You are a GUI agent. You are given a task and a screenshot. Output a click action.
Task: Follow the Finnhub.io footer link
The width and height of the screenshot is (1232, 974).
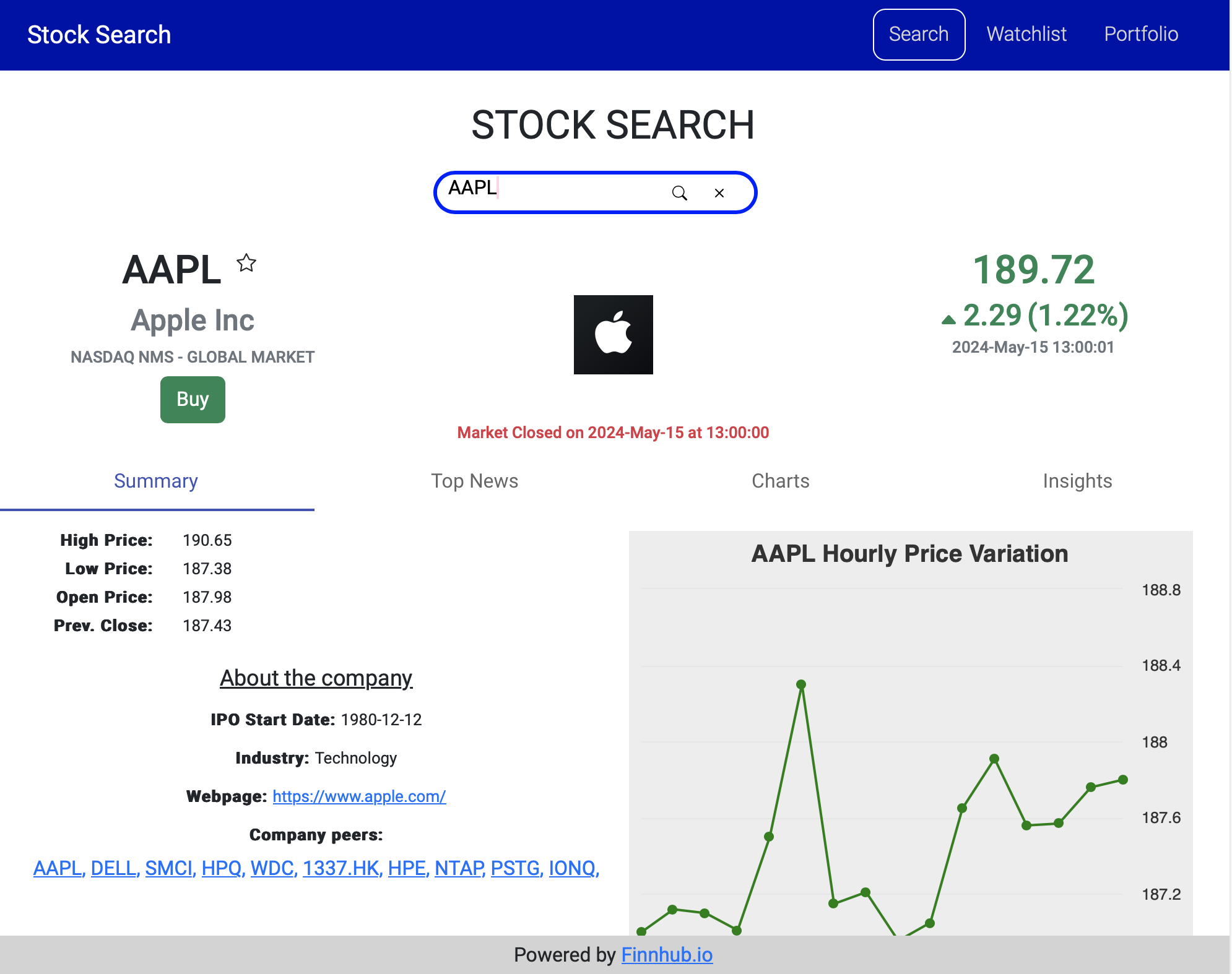667,955
